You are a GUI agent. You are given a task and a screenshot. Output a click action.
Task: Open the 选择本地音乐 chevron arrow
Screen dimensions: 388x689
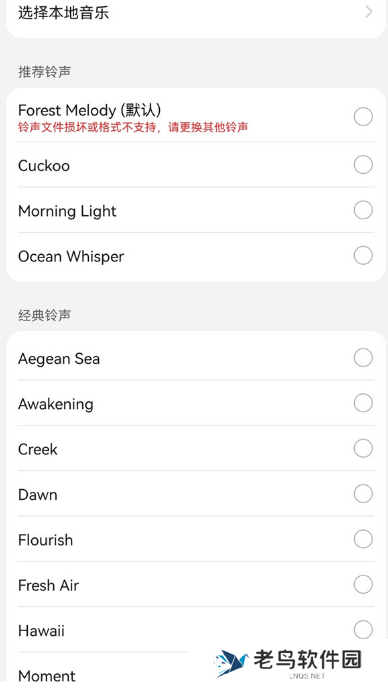coord(369,12)
